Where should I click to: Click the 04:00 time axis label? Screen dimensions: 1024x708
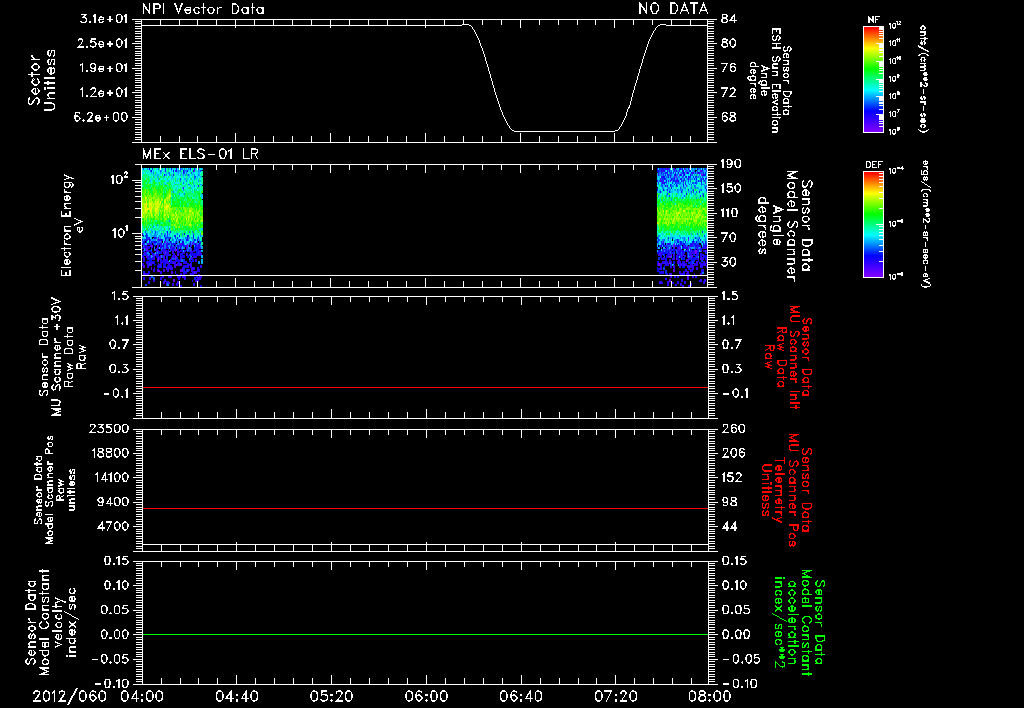click(142, 696)
